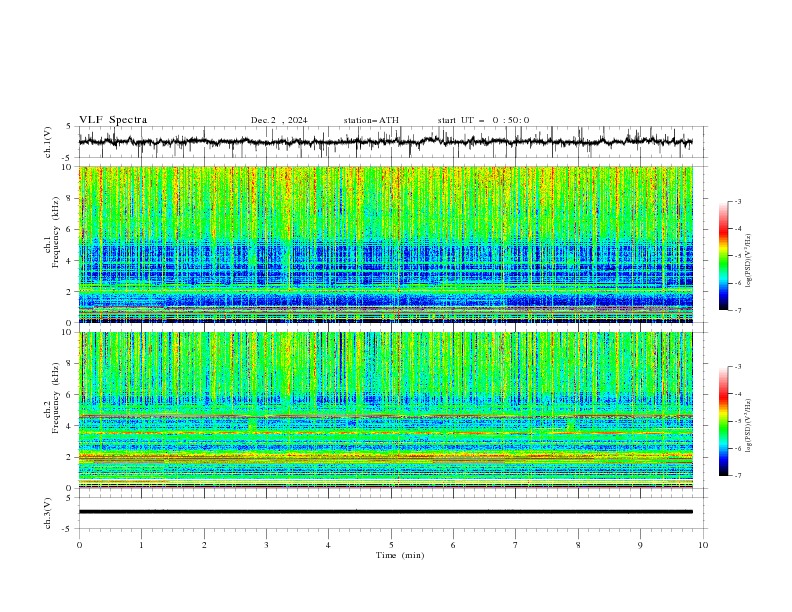Click the 'VLF Spectra' title text
Viewport: 792px width, 612px height.
[113, 120]
